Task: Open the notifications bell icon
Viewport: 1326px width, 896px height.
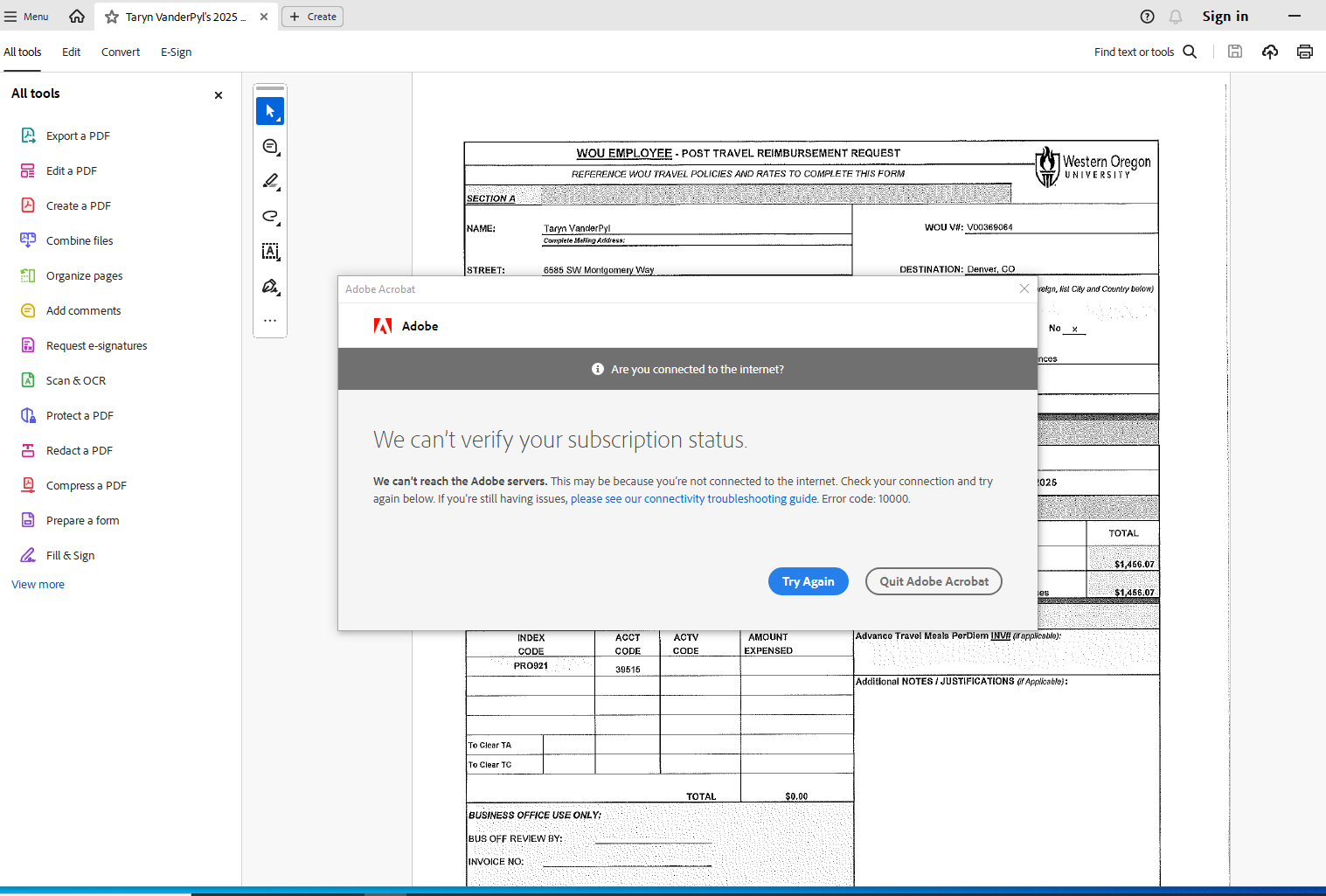Action: 1176,17
